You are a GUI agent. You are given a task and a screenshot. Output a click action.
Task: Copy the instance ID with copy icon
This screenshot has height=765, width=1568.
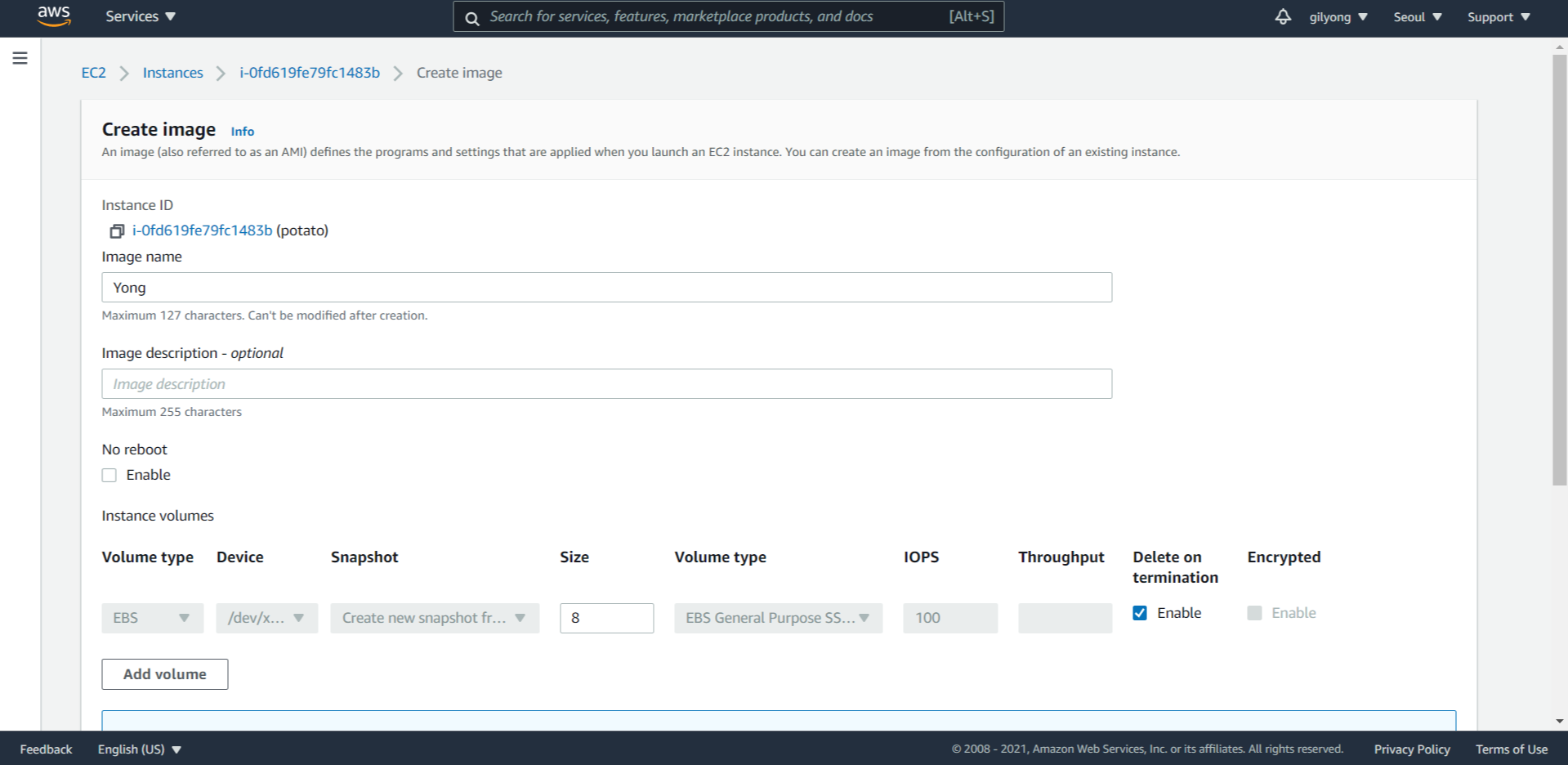coord(117,231)
